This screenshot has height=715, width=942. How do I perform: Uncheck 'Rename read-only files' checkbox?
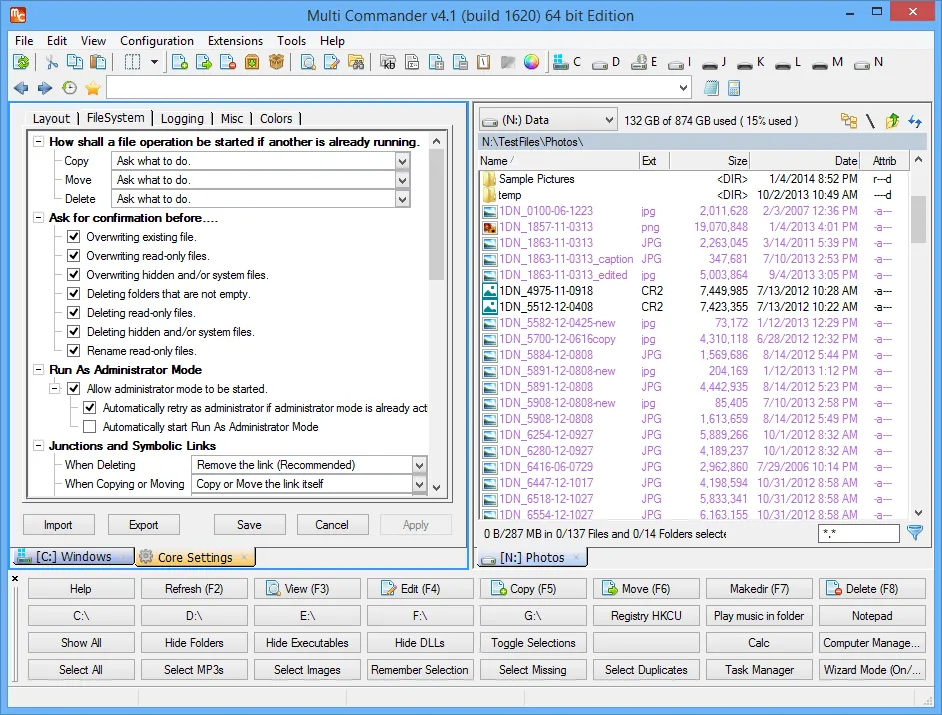[73, 350]
